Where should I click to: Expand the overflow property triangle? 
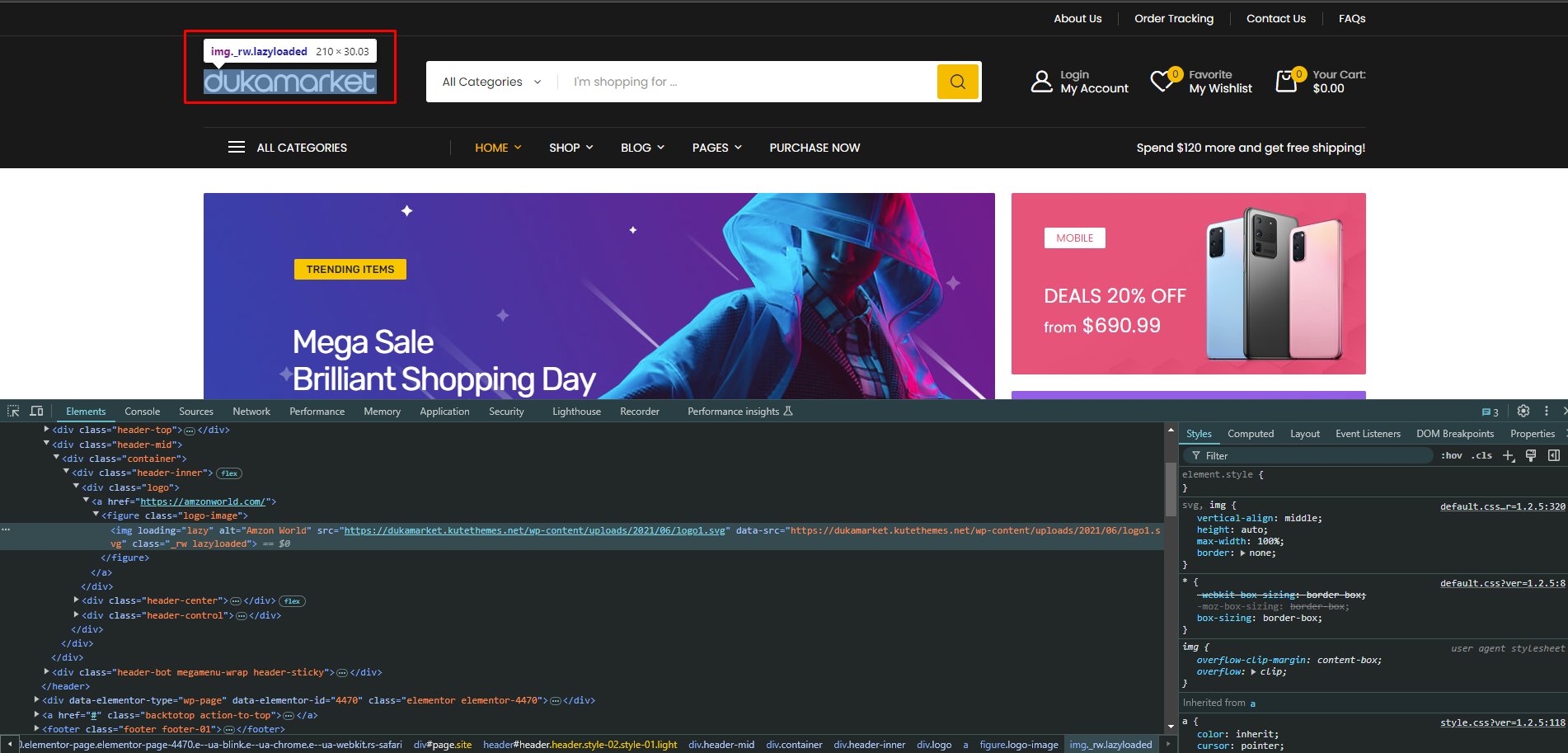(1253, 672)
